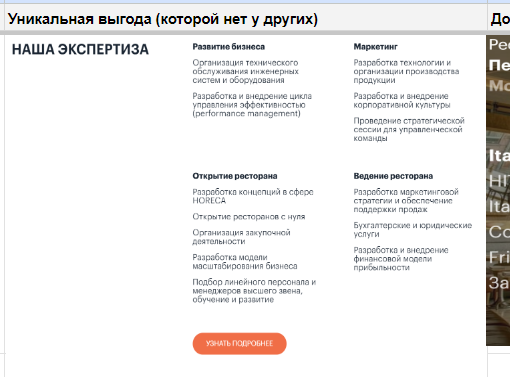This screenshot has width=510, height=377.
Task: Click the 'Маркетинг' section title
Action: click(376, 47)
